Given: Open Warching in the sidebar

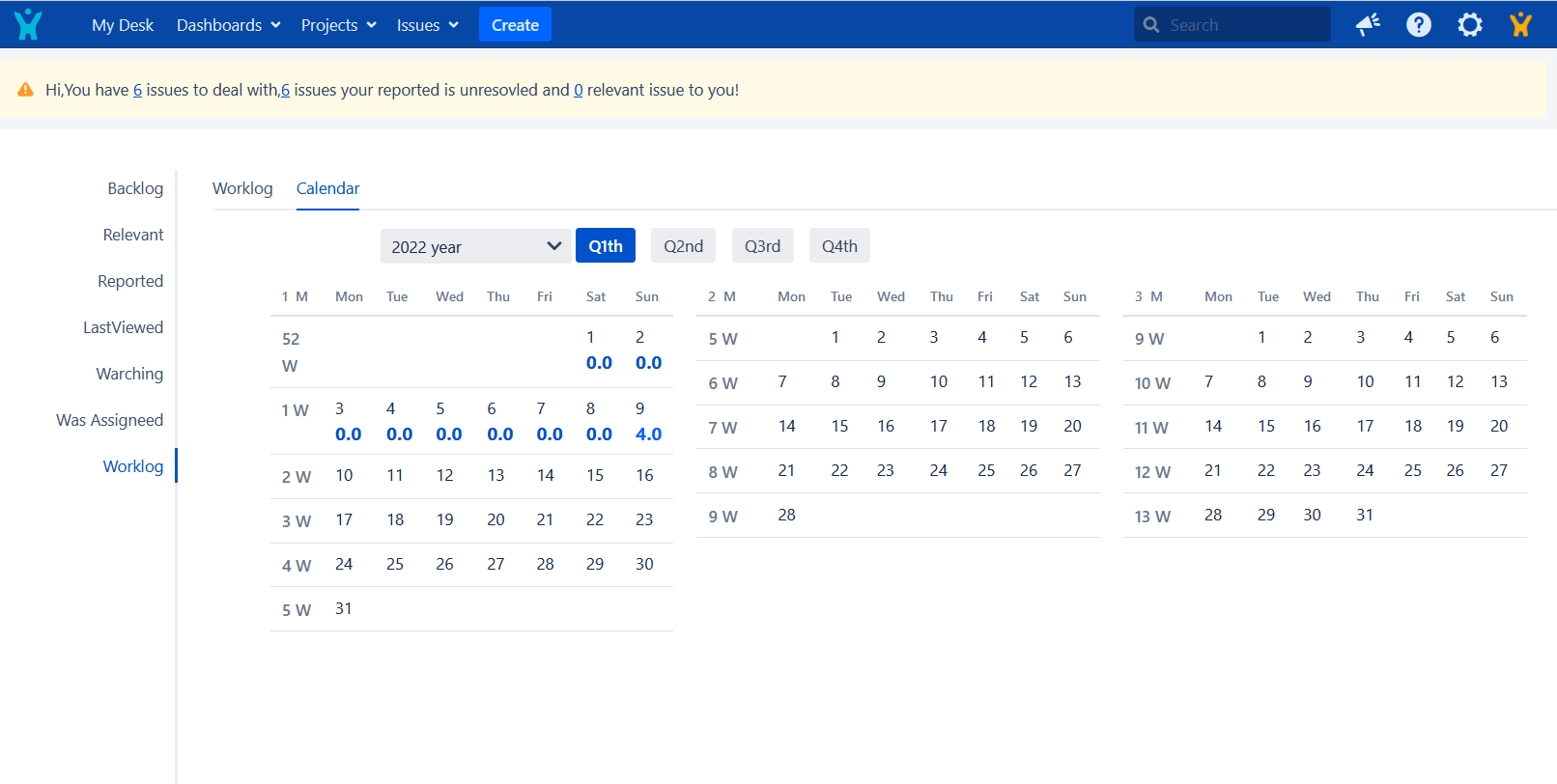Looking at the screenshot, I should [129, 374].
